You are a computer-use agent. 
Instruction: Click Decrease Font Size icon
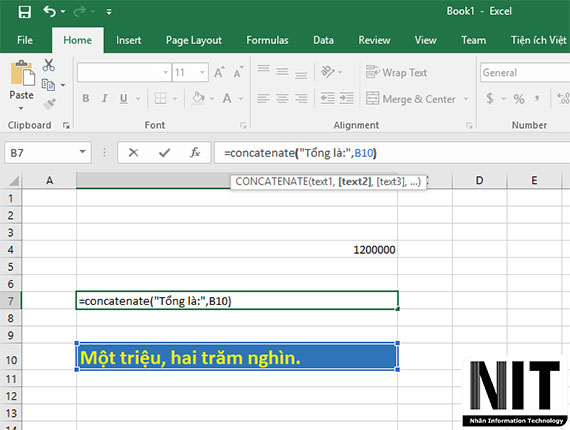coord(238,72)
